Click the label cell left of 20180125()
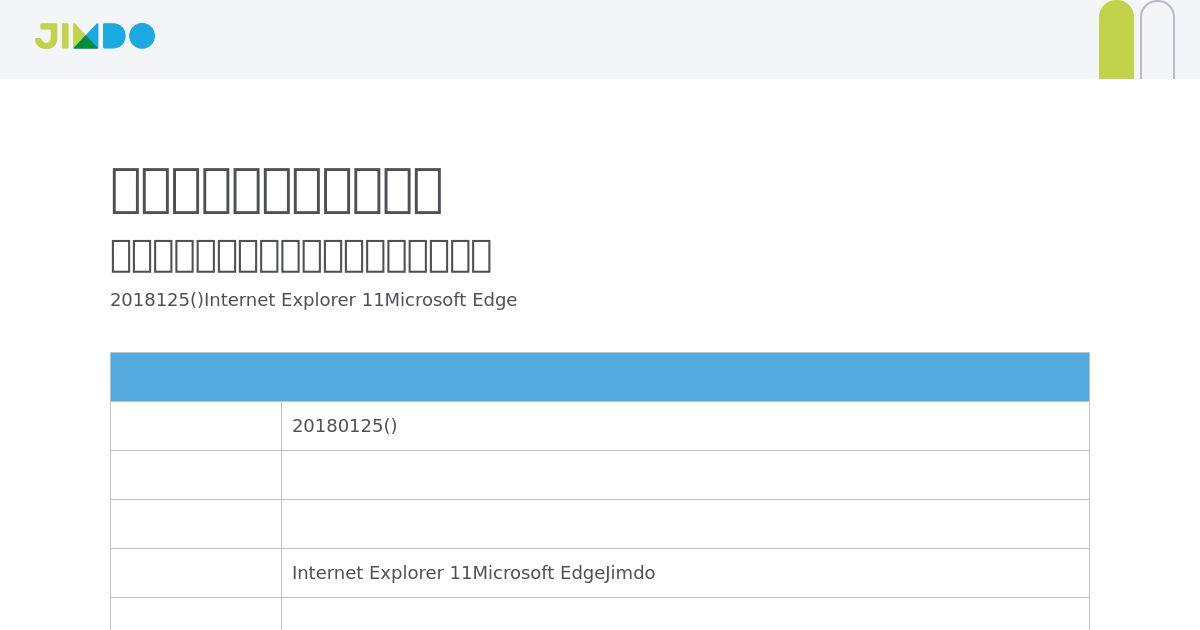1200x630 pixels. coord(196,426)
